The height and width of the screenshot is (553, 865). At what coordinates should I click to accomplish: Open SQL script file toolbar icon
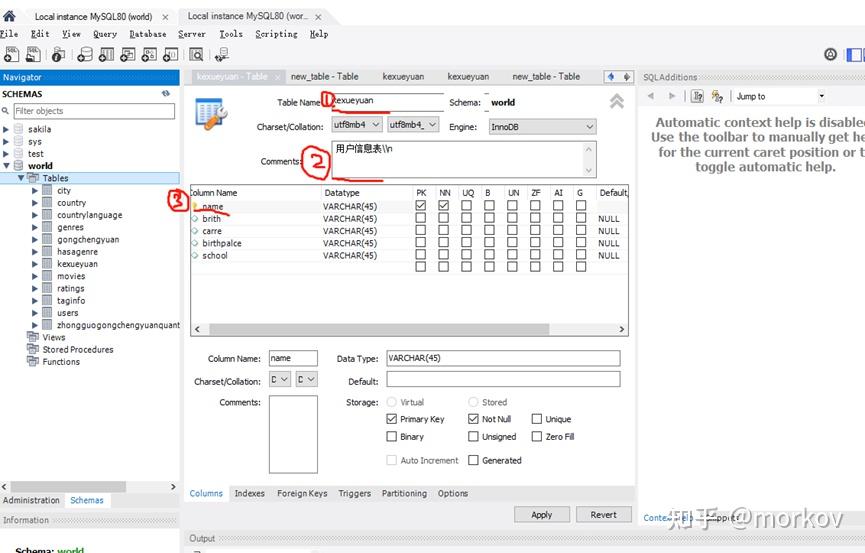coord(33,54)
